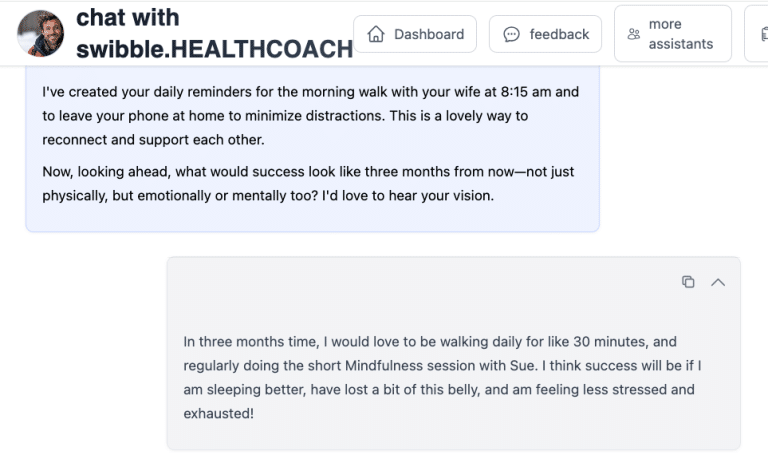This screenshot has height=467, width=768.
Task: Click the 'chat with' heading line
Action: coord(128,18)
